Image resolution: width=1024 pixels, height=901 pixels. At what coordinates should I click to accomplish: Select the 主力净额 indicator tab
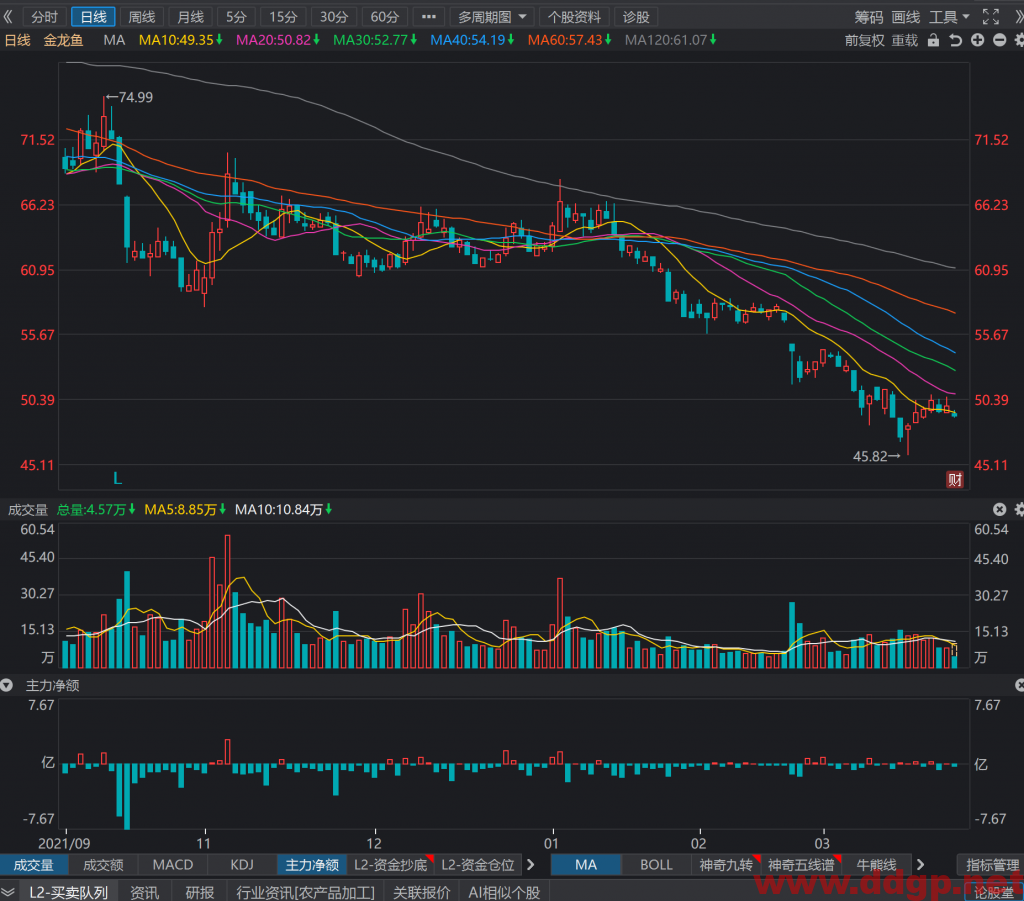[x=312, y=865]
